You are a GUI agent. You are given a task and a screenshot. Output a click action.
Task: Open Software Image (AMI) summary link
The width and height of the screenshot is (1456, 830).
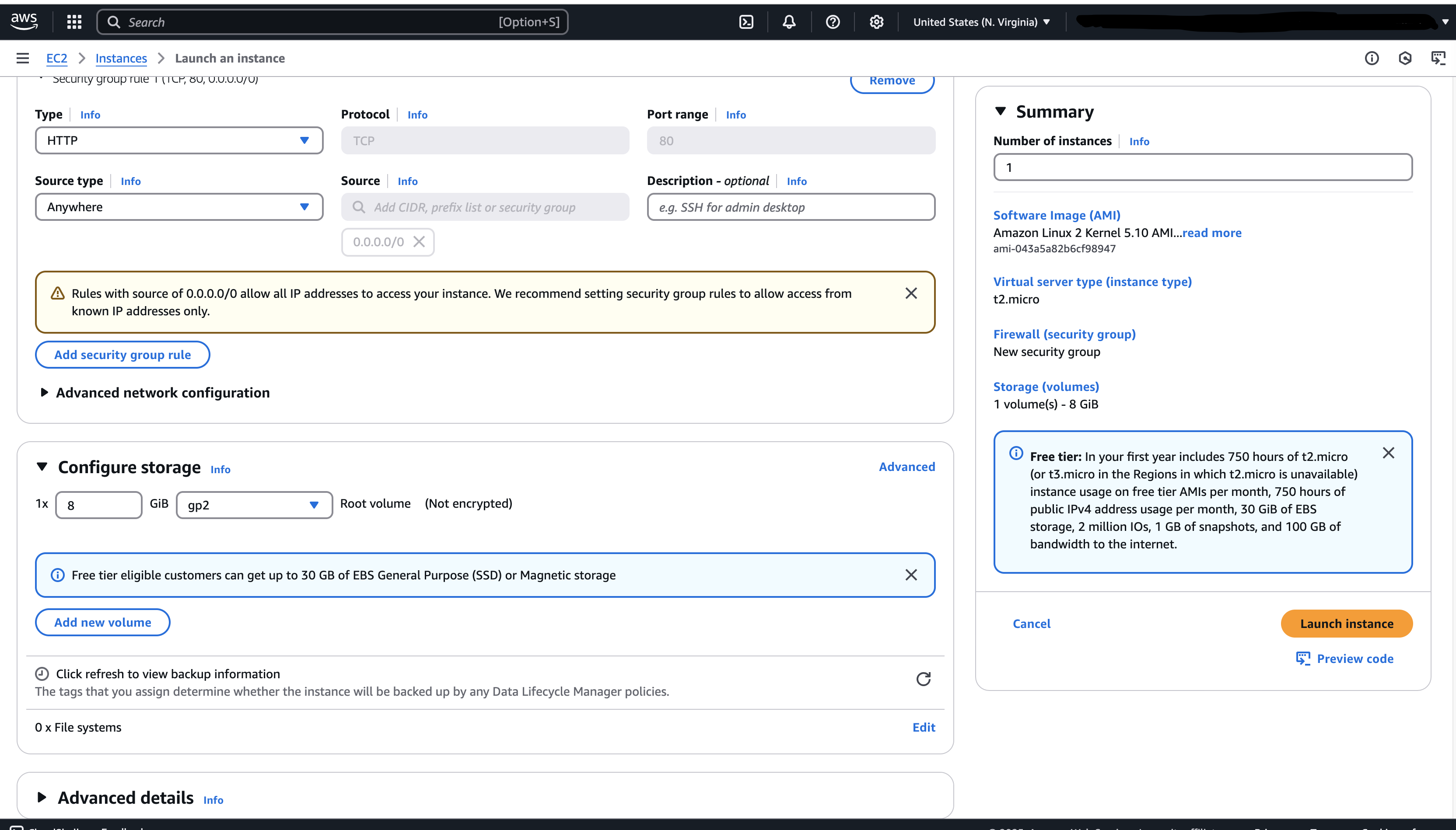1057,215
